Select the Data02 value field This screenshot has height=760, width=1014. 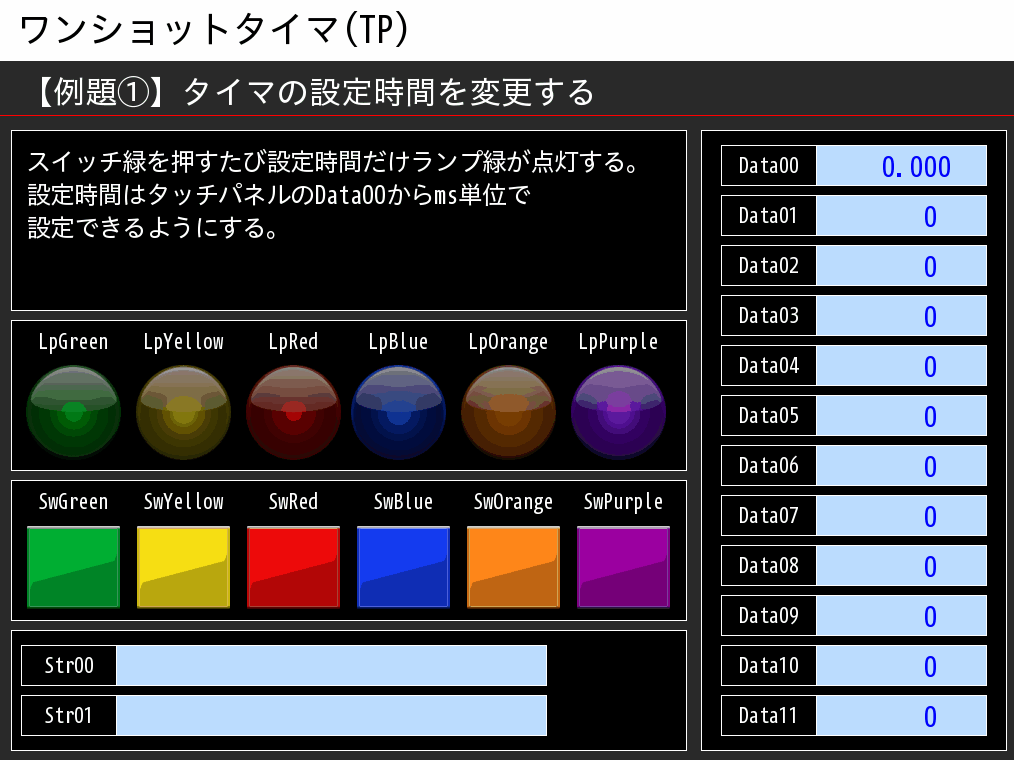[901, 265]
